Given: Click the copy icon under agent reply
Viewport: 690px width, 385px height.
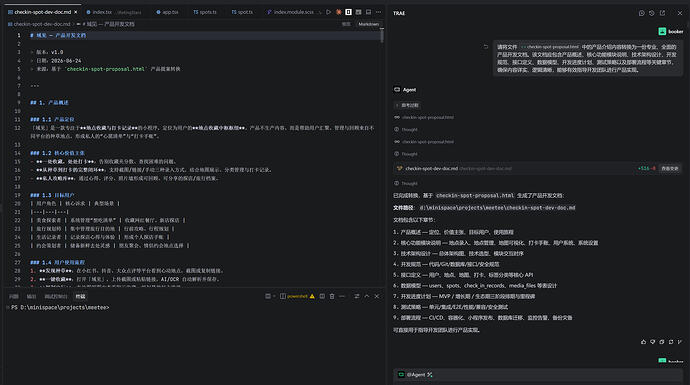Looking at the screenshot, I should point(662,342).
